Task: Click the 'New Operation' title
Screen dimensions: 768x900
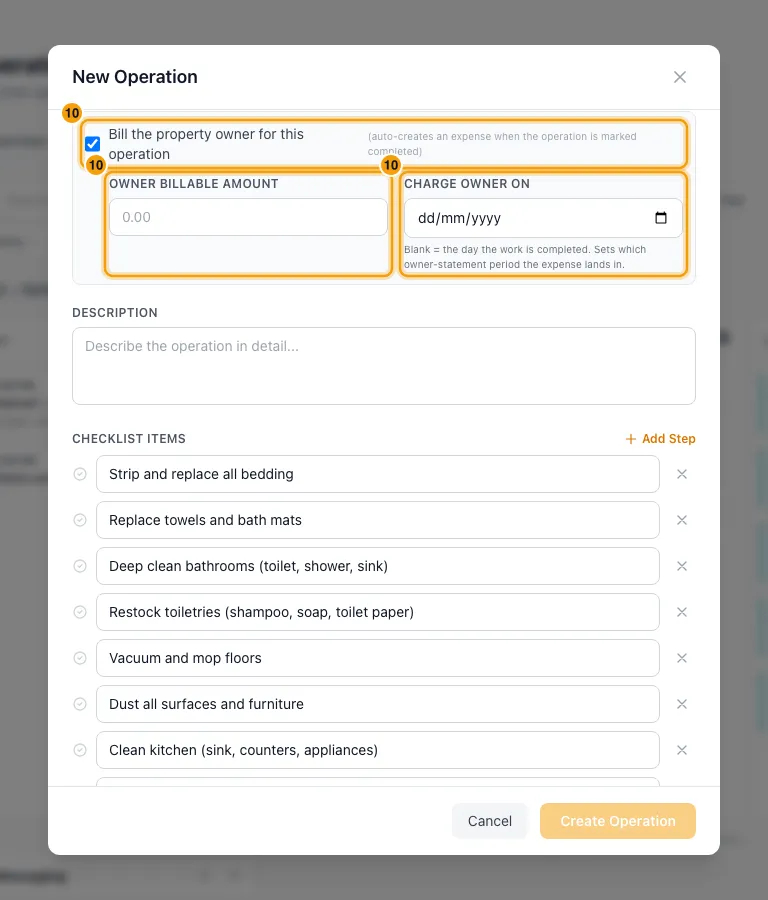Action: point(135,77)
